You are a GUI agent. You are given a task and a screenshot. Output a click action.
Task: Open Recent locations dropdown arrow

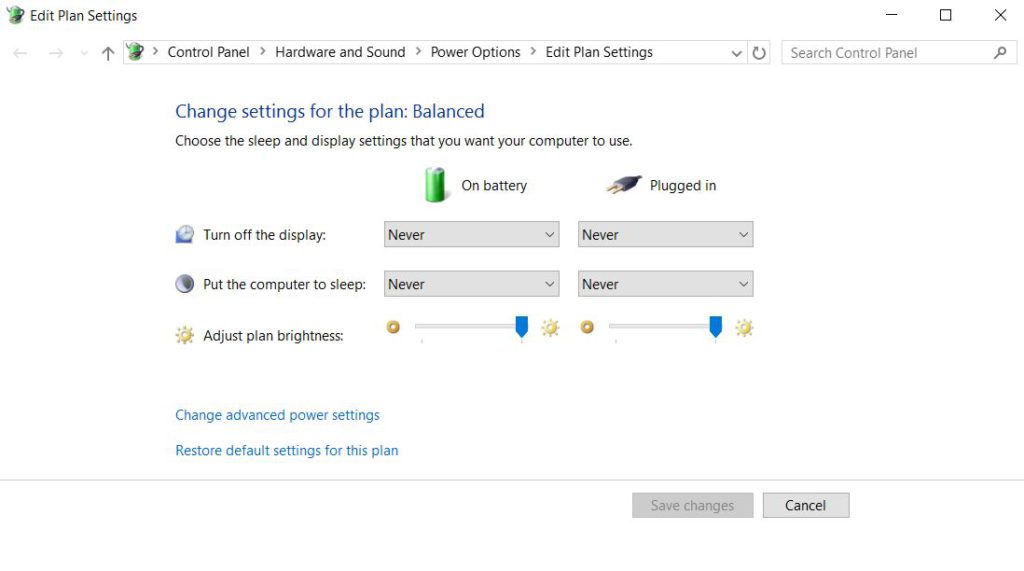pyautogui.click(x=84, y=53)
